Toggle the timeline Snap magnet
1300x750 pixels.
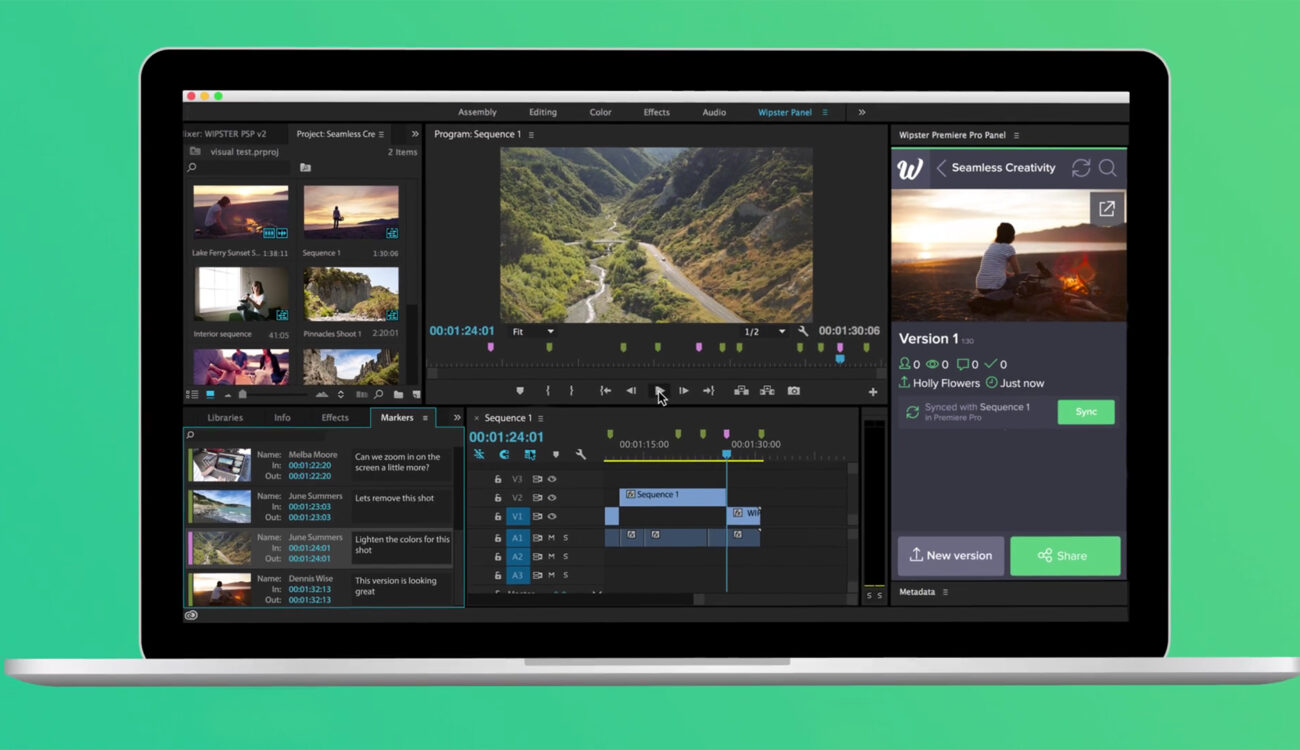504,454
